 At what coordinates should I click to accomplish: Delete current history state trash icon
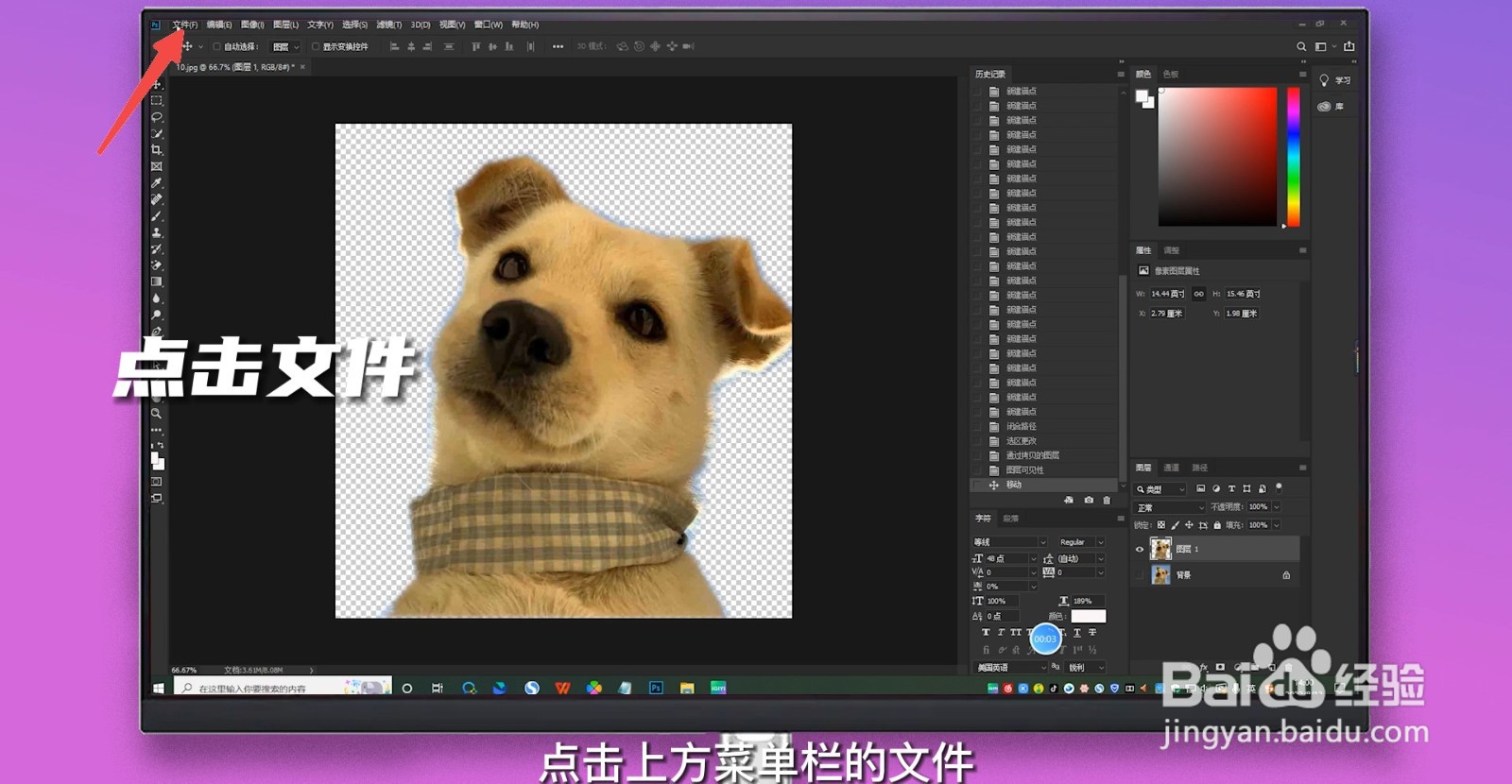pyautogui.click(x=1107, y=500)
